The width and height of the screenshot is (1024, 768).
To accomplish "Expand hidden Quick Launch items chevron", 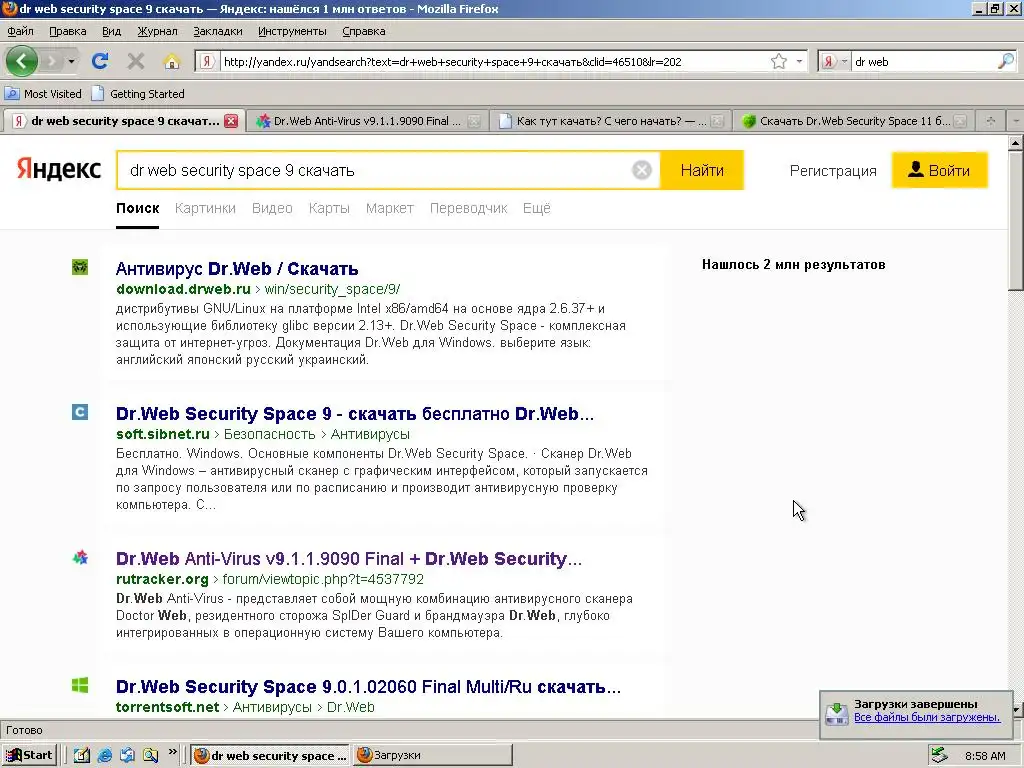I will [172, 752].
